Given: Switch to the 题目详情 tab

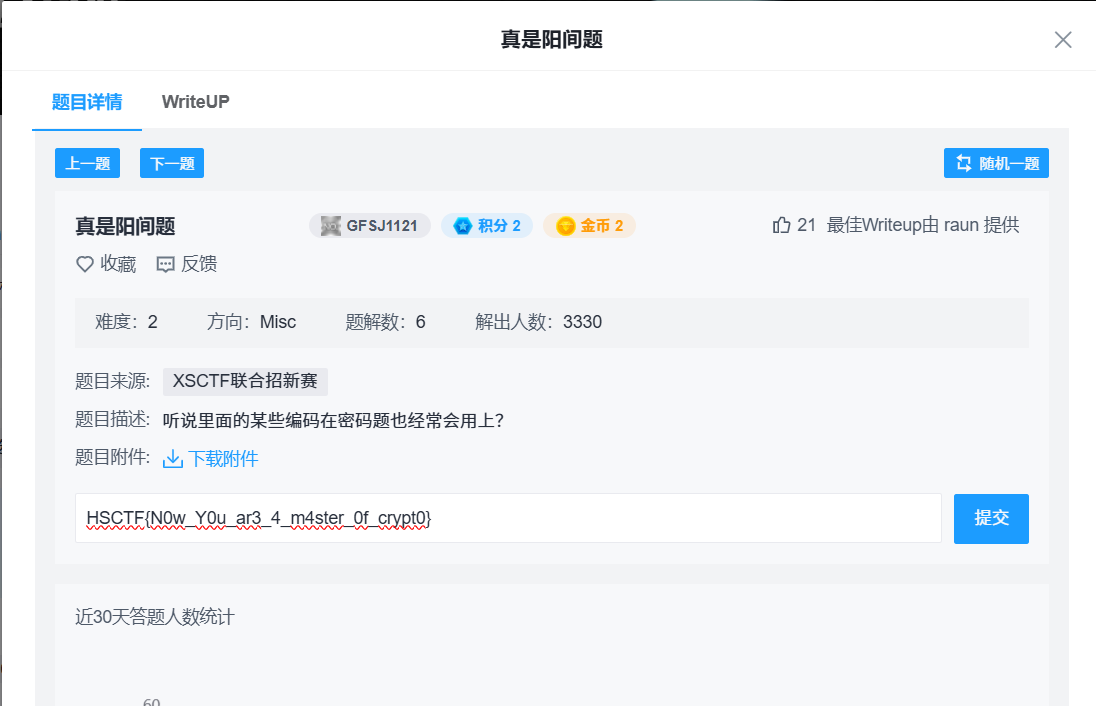Looking at the screenshot, I should [x=87, y=102].
